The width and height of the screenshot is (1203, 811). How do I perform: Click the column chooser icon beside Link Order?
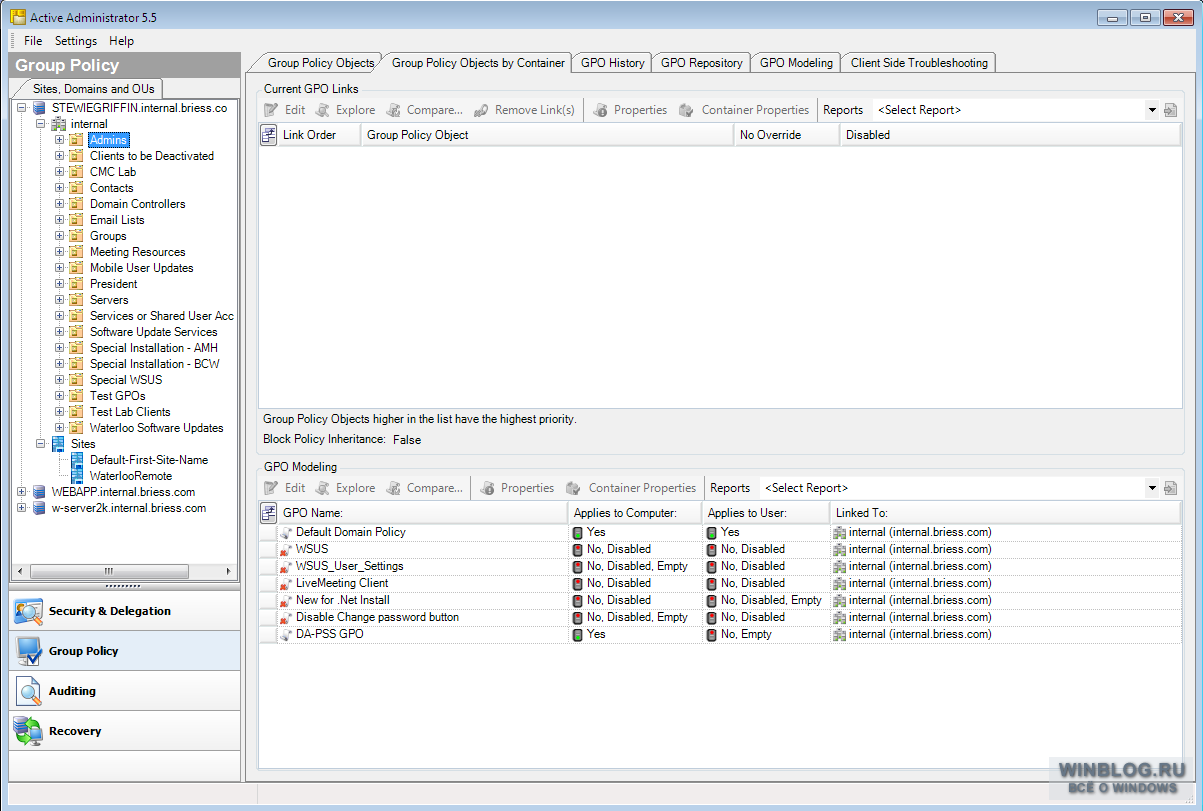(268, 135)
